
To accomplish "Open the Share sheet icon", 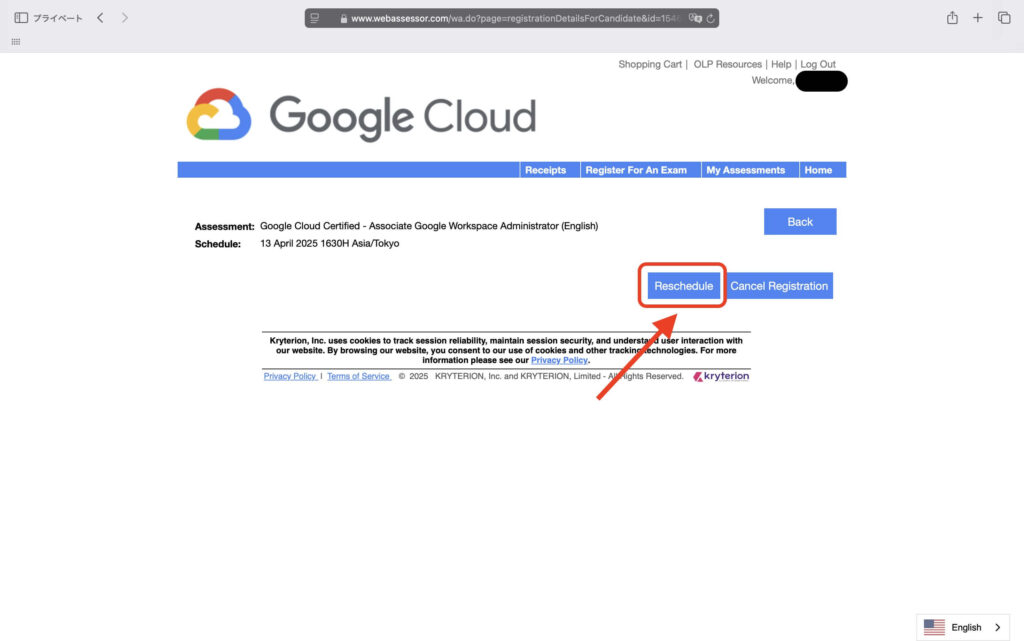I will (952, 18).
